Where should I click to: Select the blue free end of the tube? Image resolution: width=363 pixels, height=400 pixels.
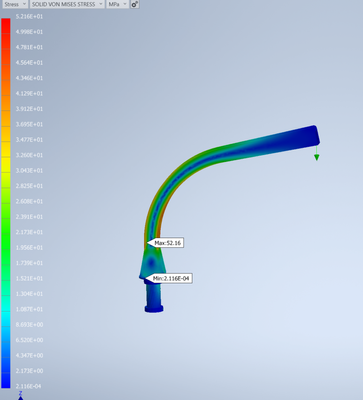coord(308,135)
